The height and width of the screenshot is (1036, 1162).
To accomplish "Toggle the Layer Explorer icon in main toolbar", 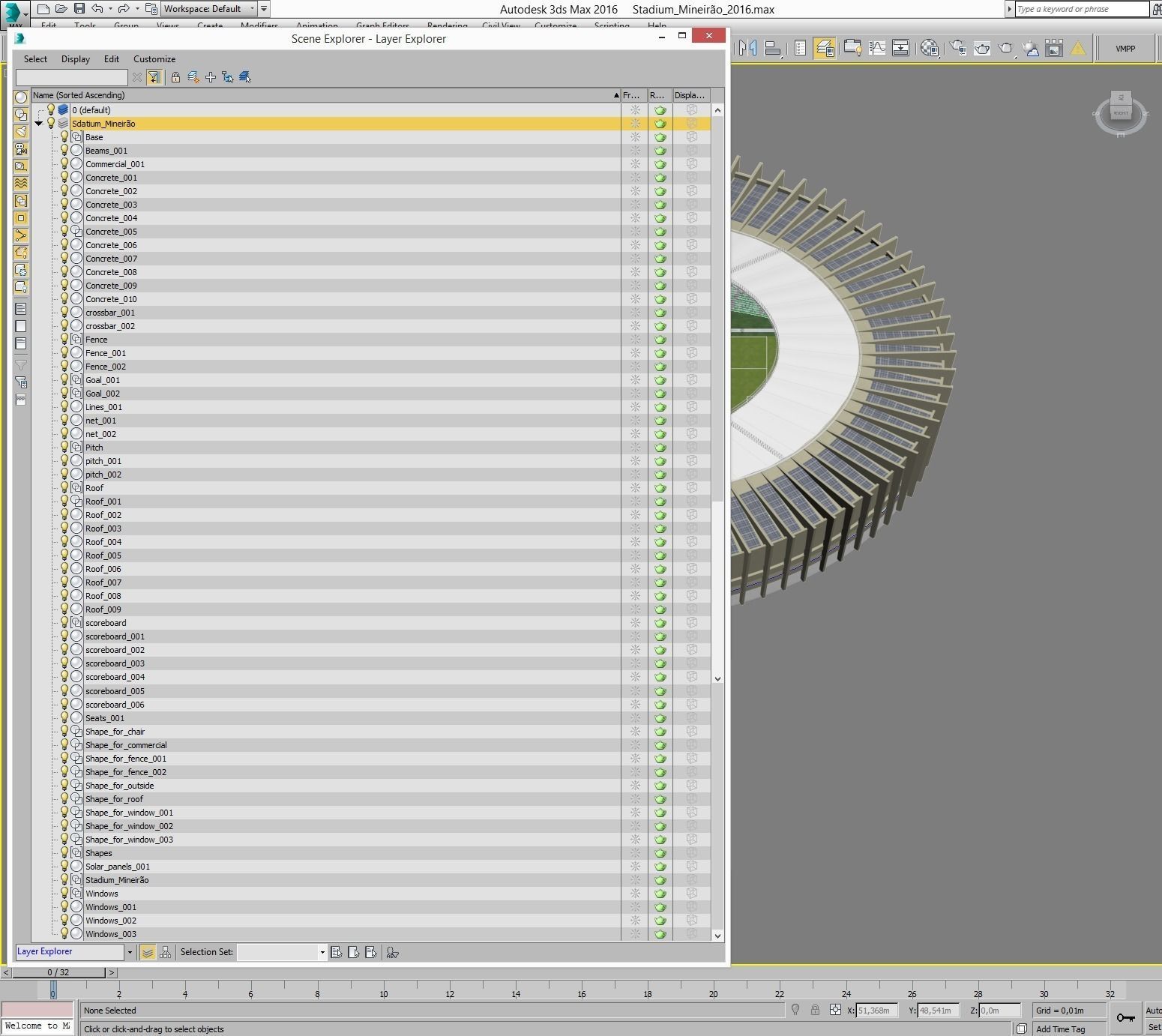I will click(x=825, y=48).
